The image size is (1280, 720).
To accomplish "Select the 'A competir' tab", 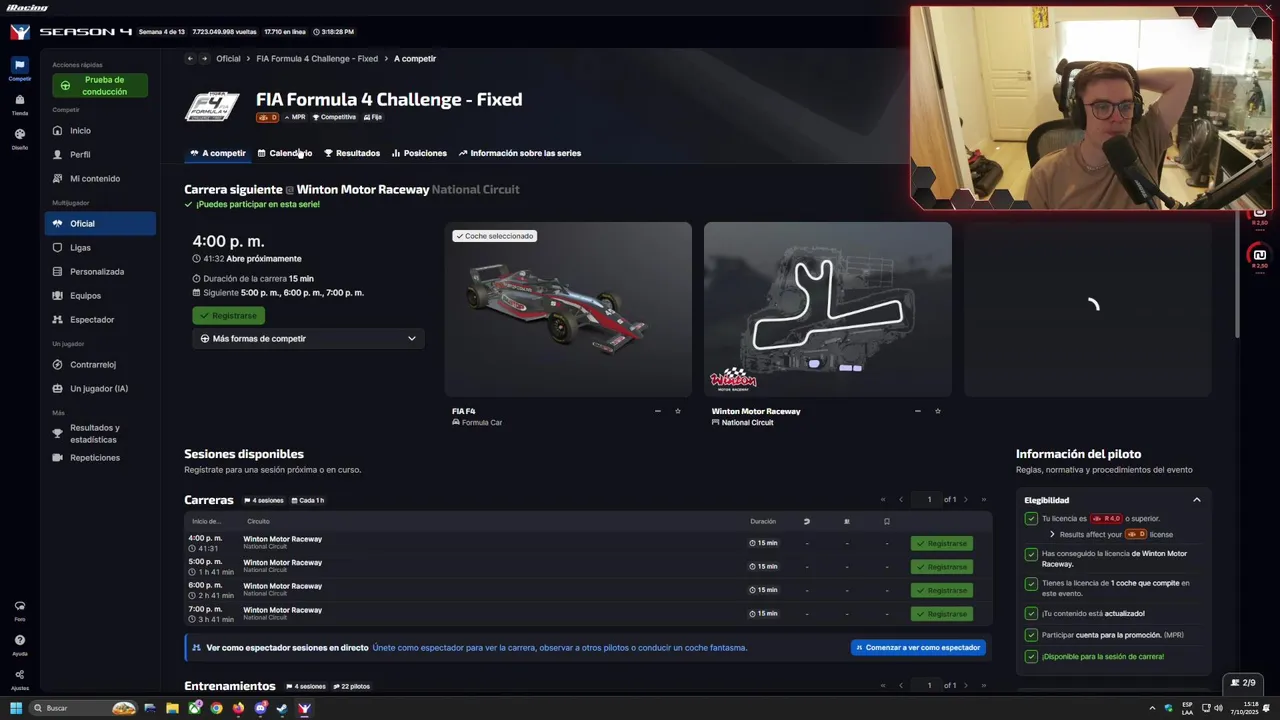I will (x=217, y=153).
